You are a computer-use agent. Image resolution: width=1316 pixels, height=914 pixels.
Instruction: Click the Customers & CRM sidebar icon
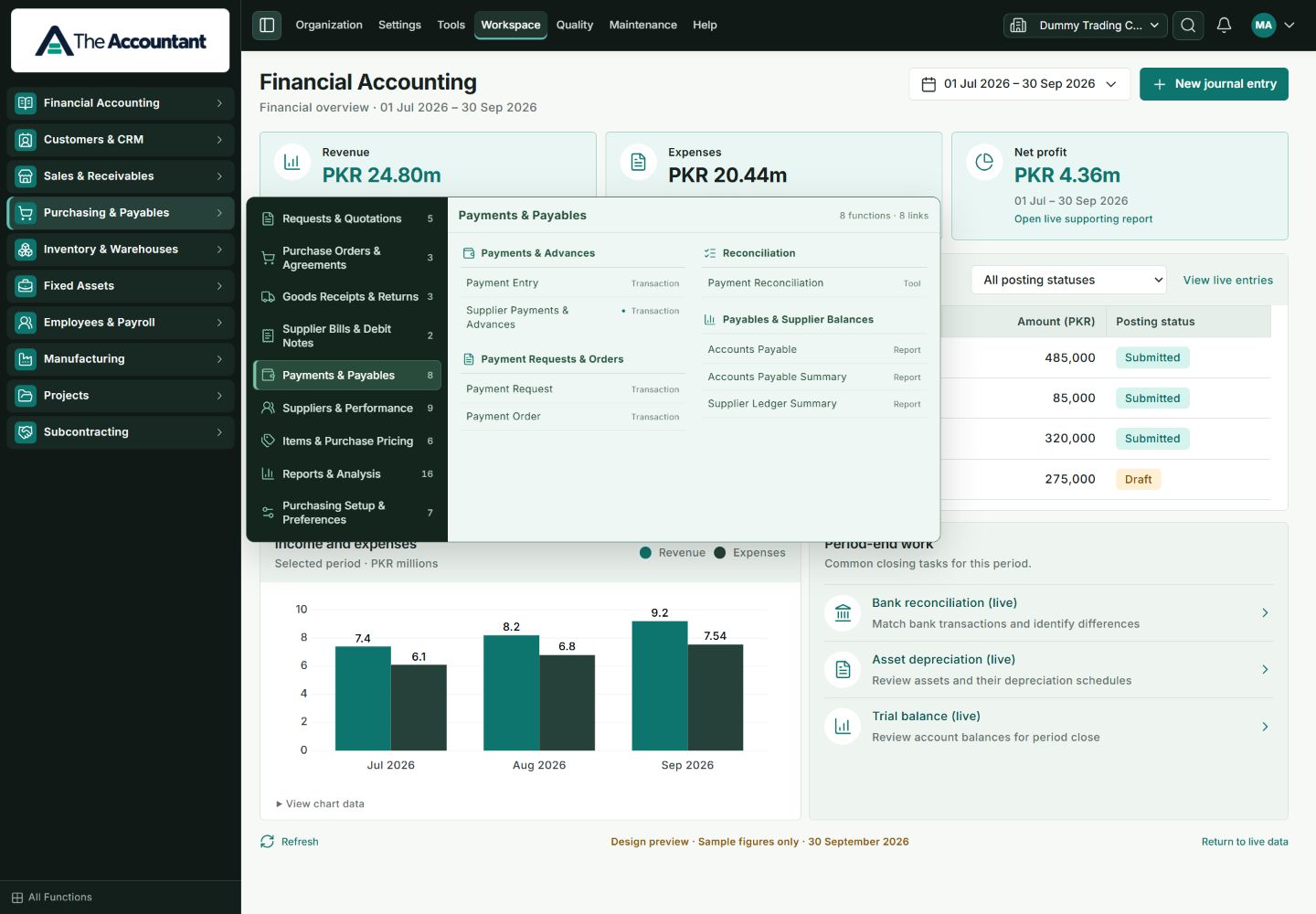pos(26,140)
